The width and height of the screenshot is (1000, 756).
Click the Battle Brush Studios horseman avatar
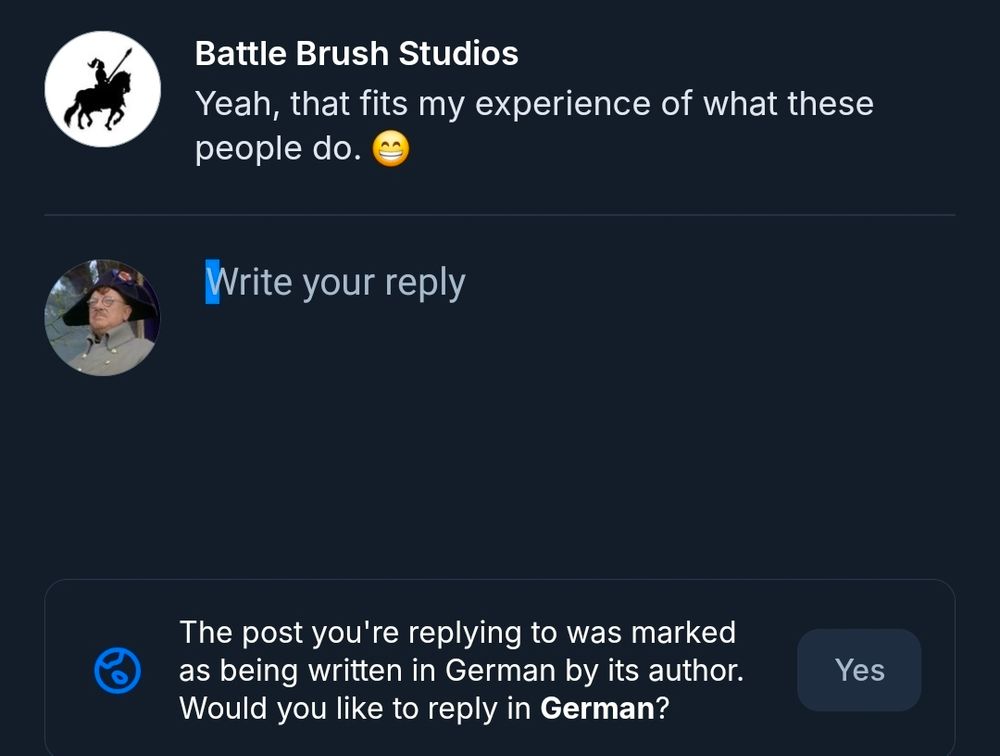pos(102,89)
